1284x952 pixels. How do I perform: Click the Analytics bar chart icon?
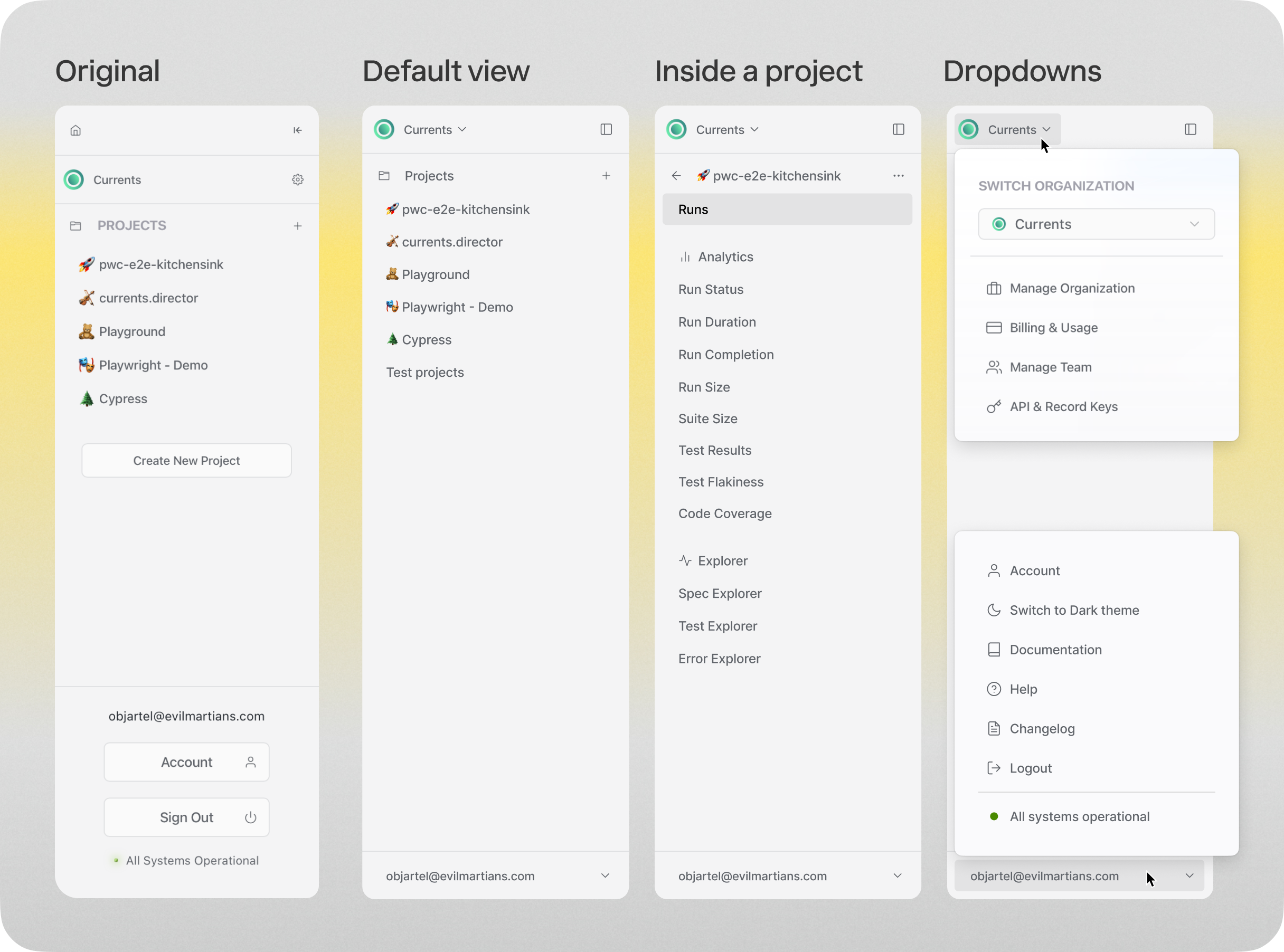685,257
